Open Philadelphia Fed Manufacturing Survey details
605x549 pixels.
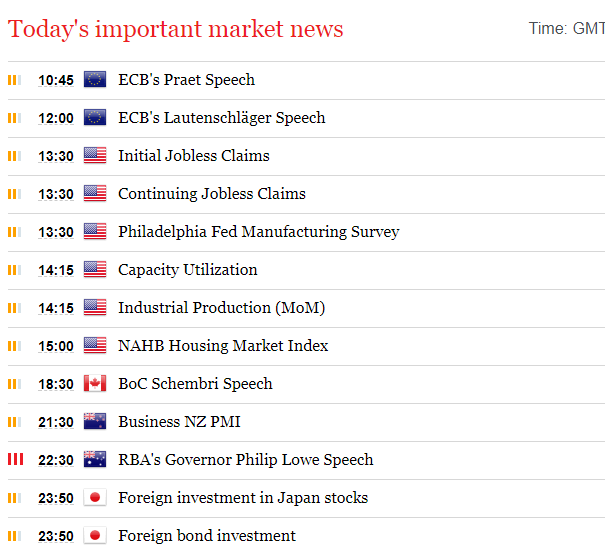pyautogui.click(x=259, y=232)
